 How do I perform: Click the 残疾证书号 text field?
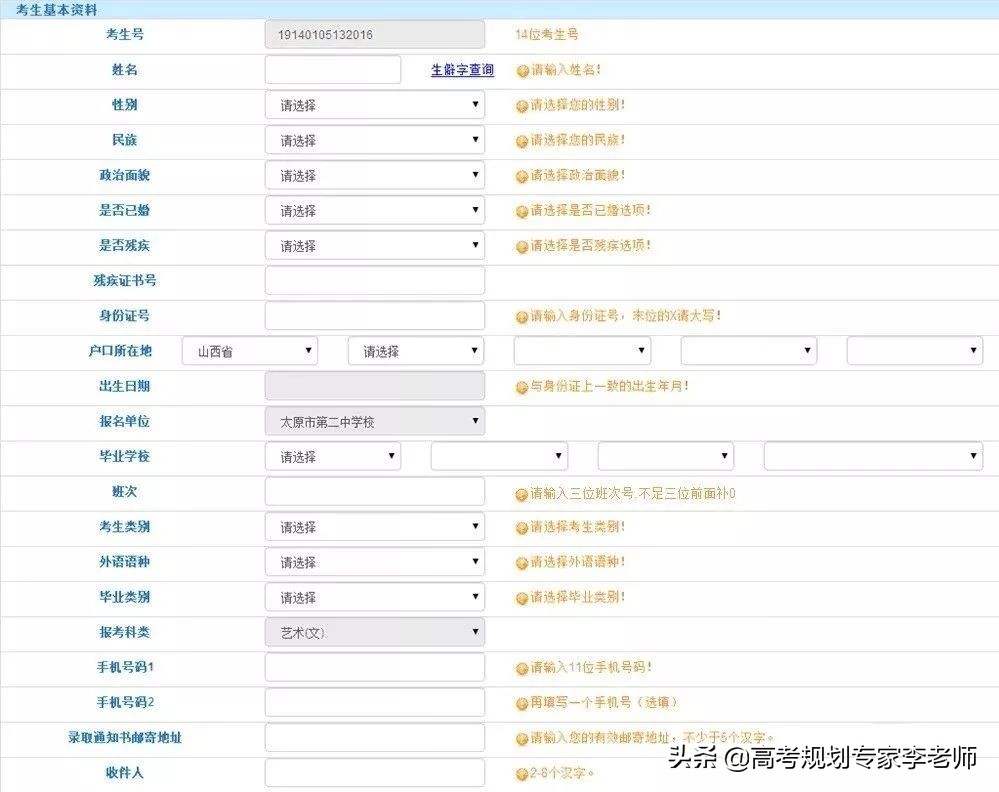pos(374,281)
